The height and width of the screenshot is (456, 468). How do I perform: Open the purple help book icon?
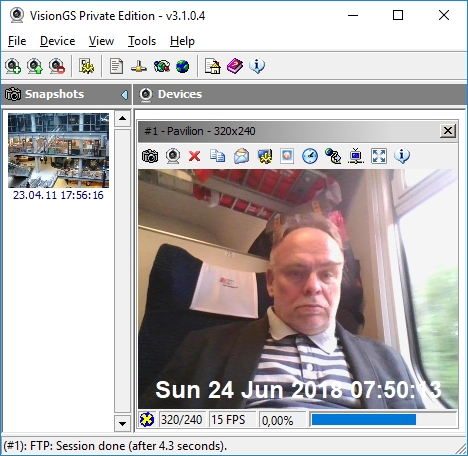235,66
